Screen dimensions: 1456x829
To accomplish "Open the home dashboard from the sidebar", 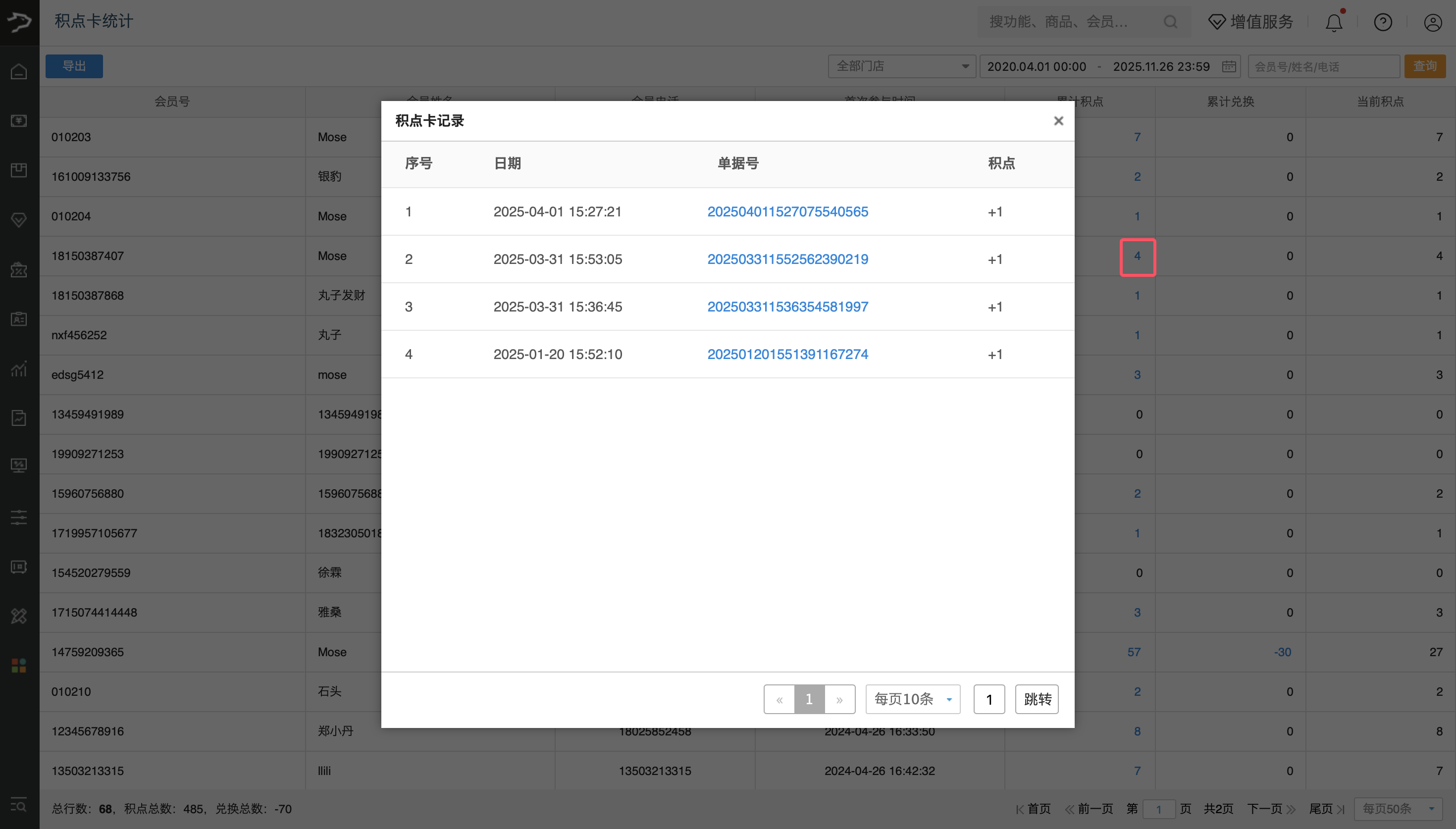I will pos(19,71).
